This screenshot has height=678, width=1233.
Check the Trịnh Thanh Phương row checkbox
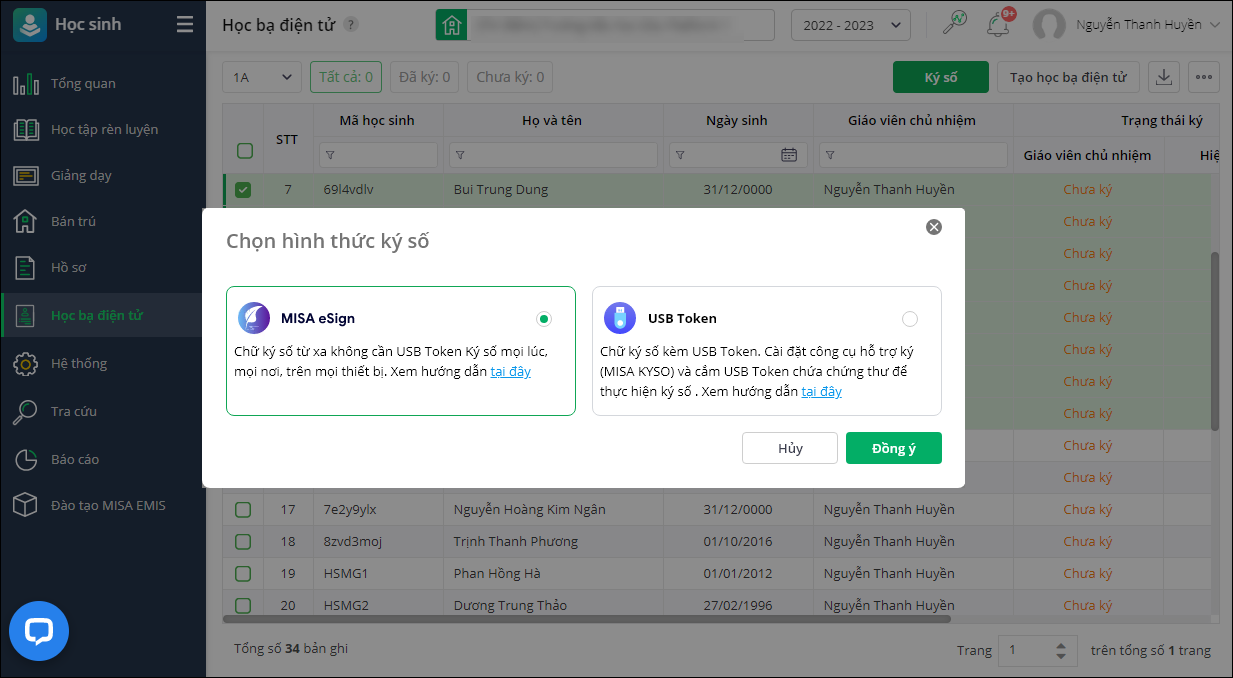click(x=243, y=541)
